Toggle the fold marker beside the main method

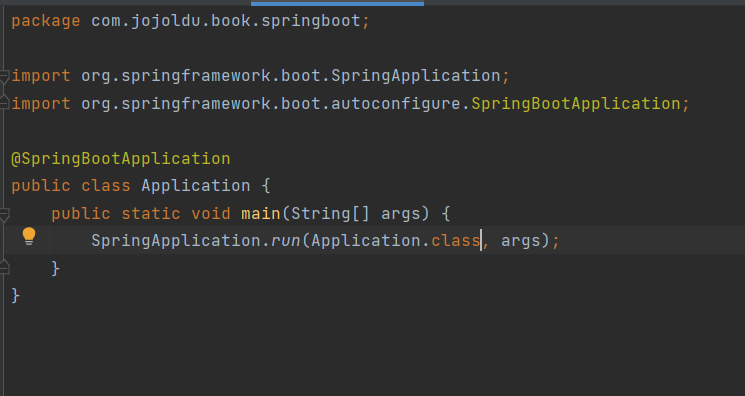pyautogui.click(x=4, y=214)
